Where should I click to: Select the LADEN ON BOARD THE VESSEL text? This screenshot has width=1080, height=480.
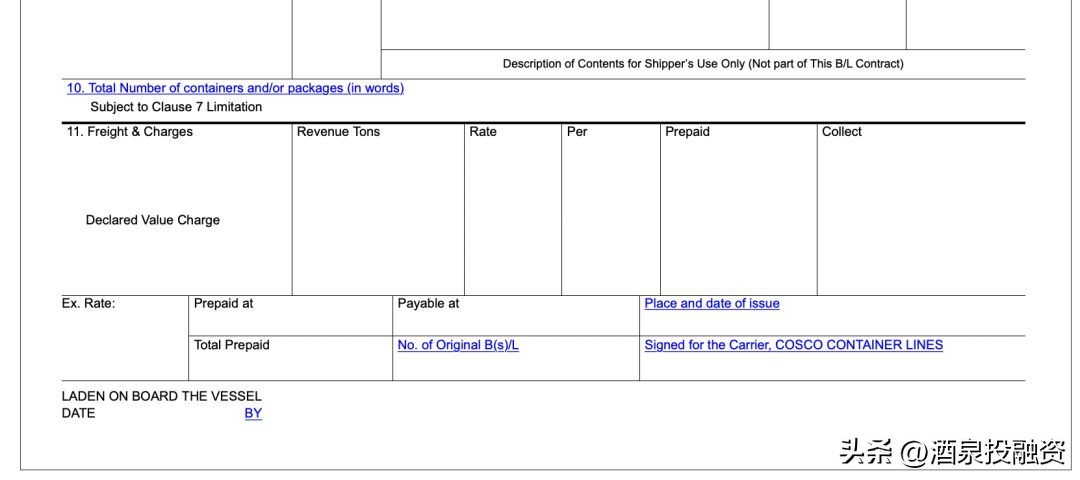pos(161,396)
